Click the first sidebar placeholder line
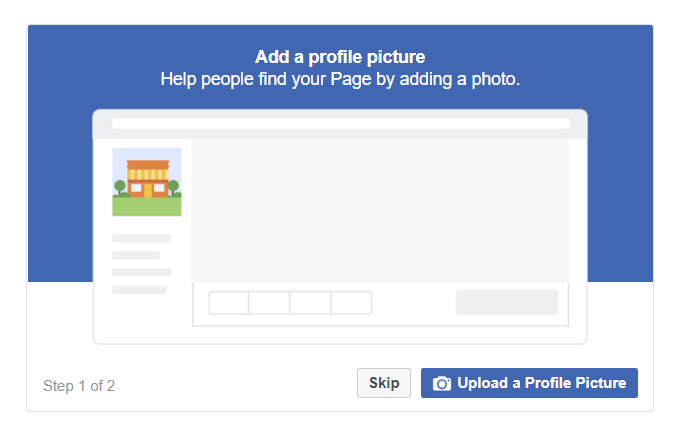Image resolution: width=680 pixels, height=440 pixels. 141,238
